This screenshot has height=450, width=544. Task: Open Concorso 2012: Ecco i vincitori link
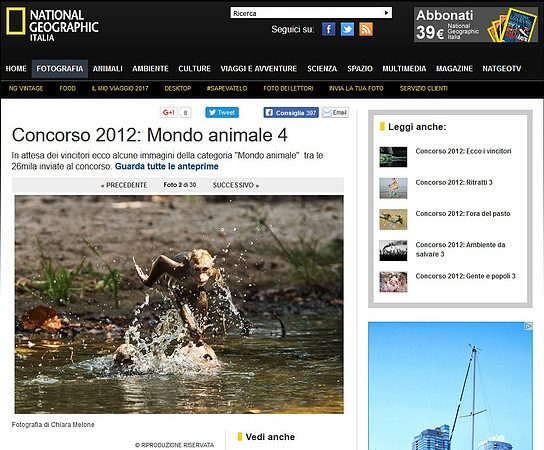[x=463, y=151]
